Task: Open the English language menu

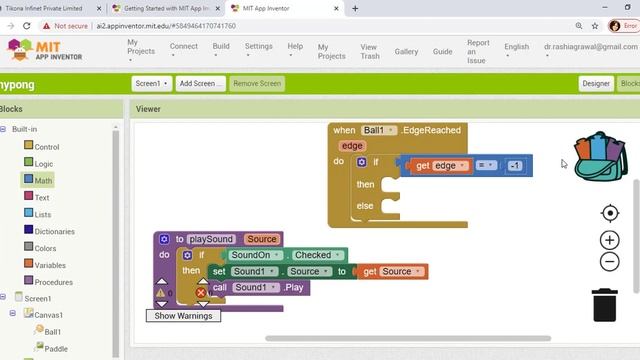Action: pyautogui.click(x=516, y=50)
